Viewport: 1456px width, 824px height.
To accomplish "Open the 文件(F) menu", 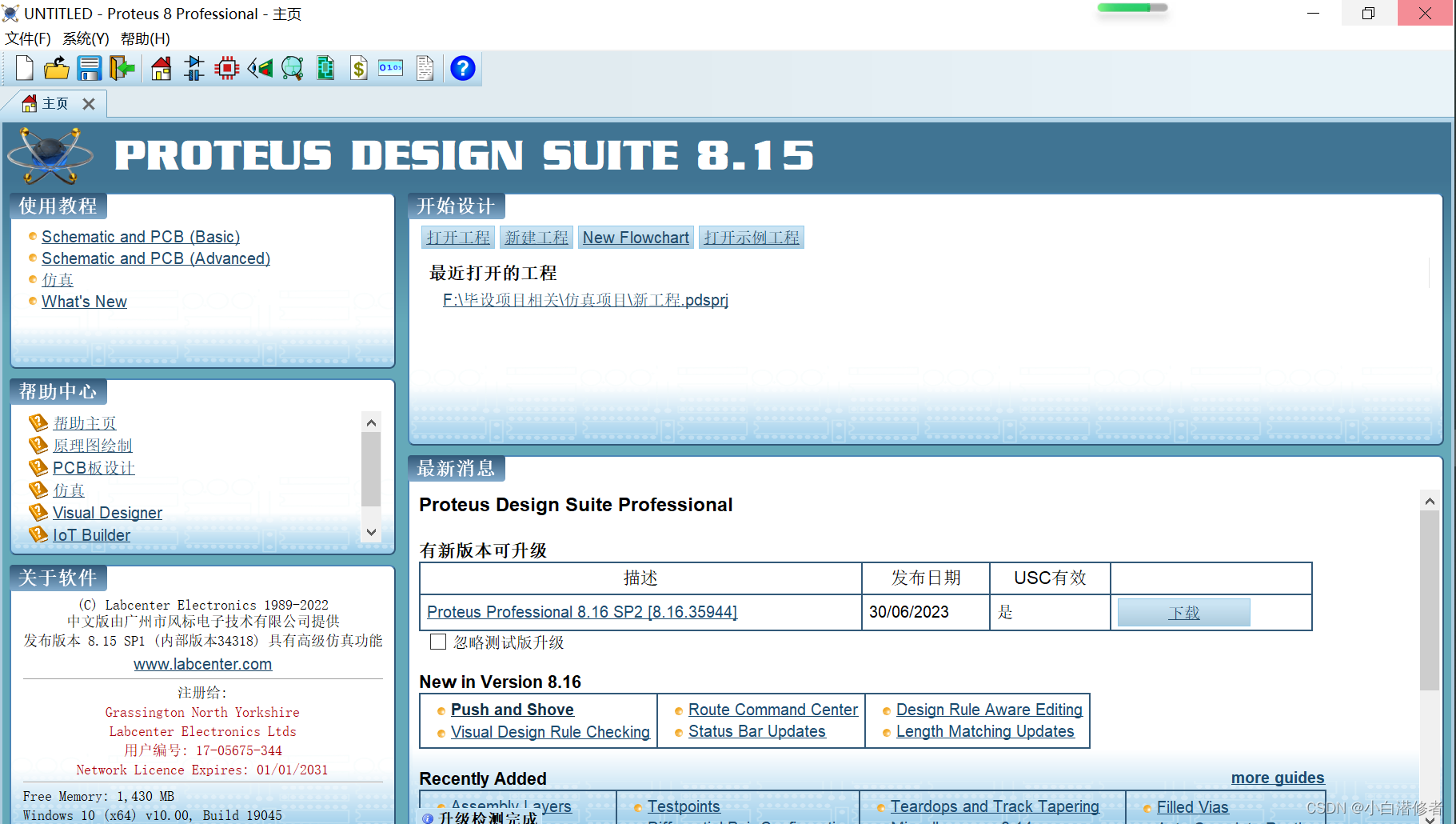I will [x=28, y=38].
